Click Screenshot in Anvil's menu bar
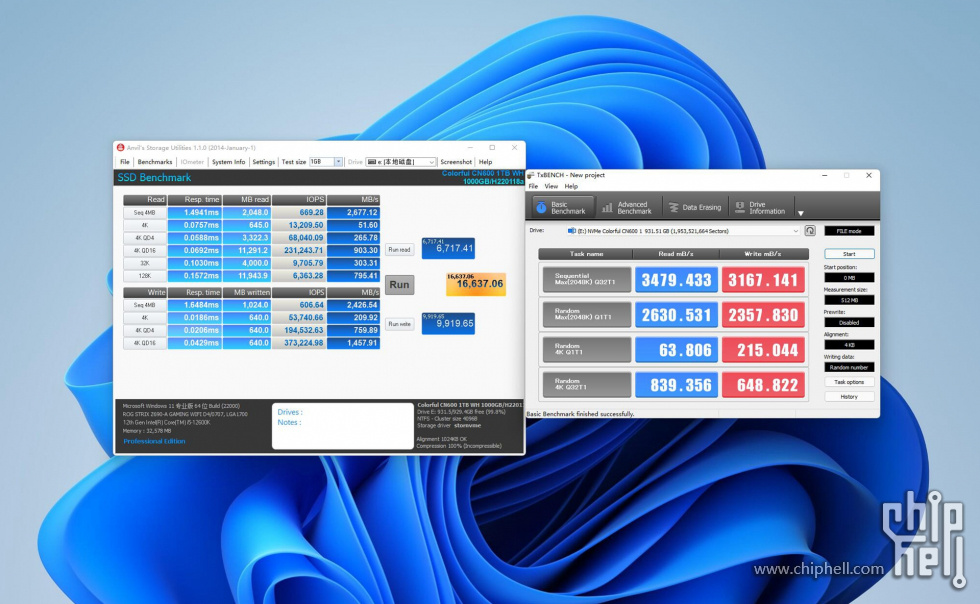Screen dimensions: 980x604 [x=456, y=162]
